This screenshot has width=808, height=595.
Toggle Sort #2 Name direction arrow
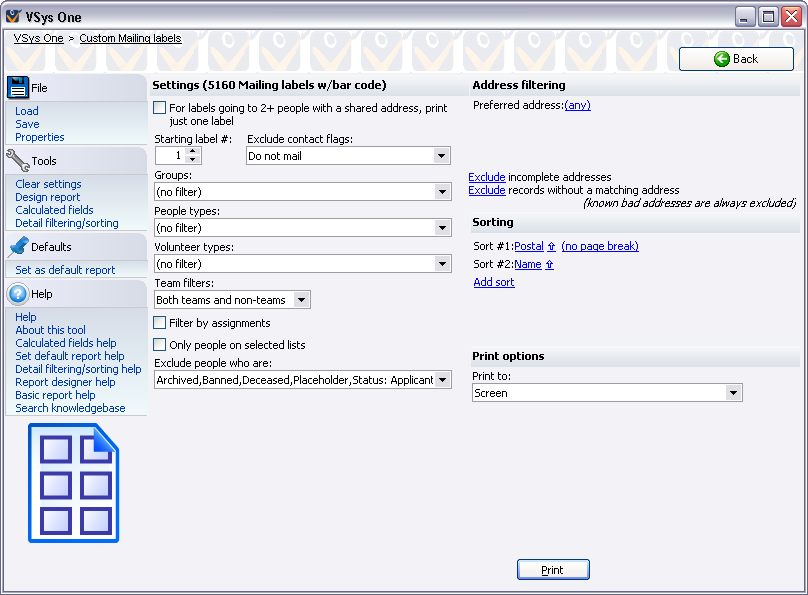pyautogui.click(x=549, y=264)
